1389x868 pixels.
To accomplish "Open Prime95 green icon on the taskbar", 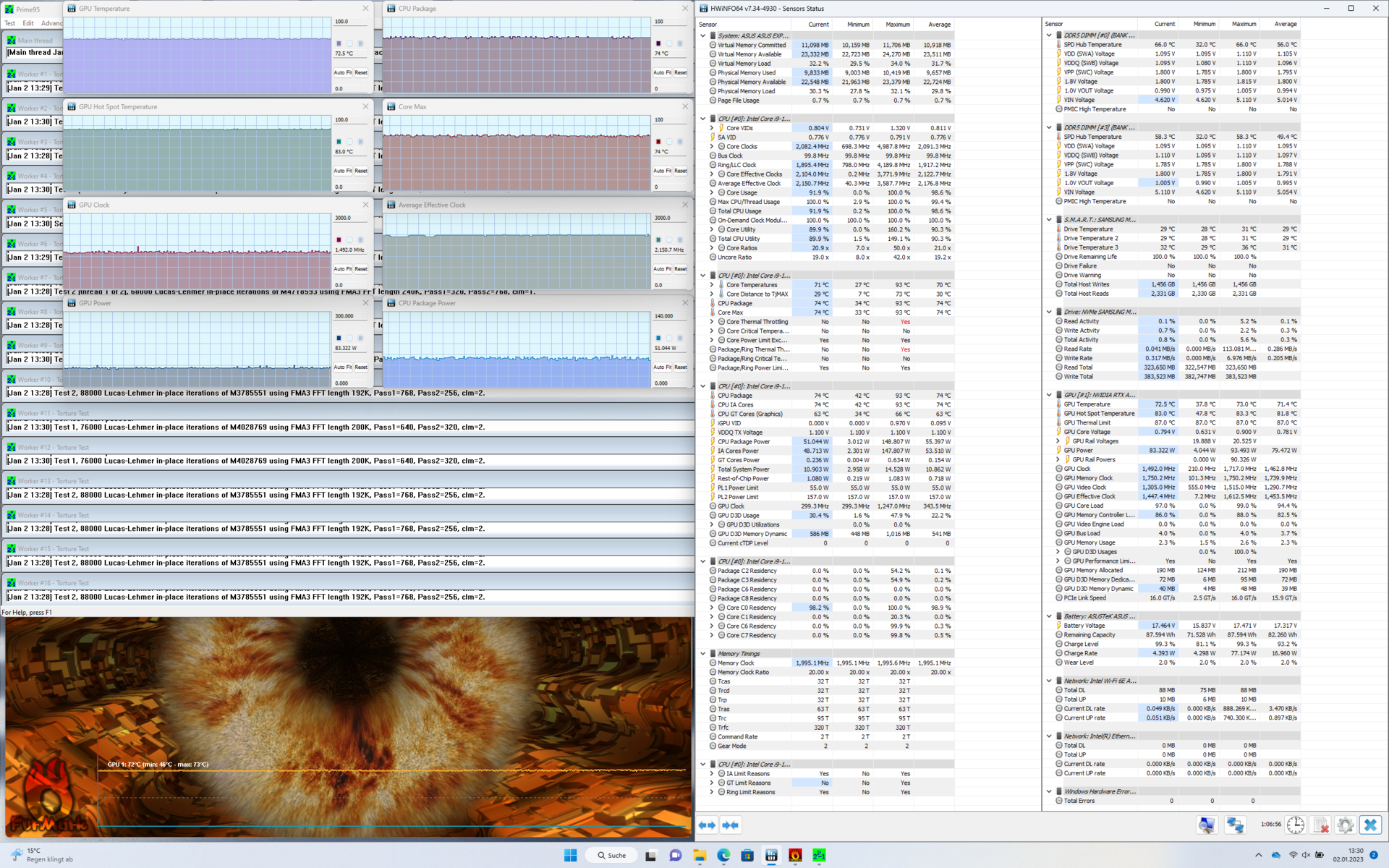I will coord(819,856).
